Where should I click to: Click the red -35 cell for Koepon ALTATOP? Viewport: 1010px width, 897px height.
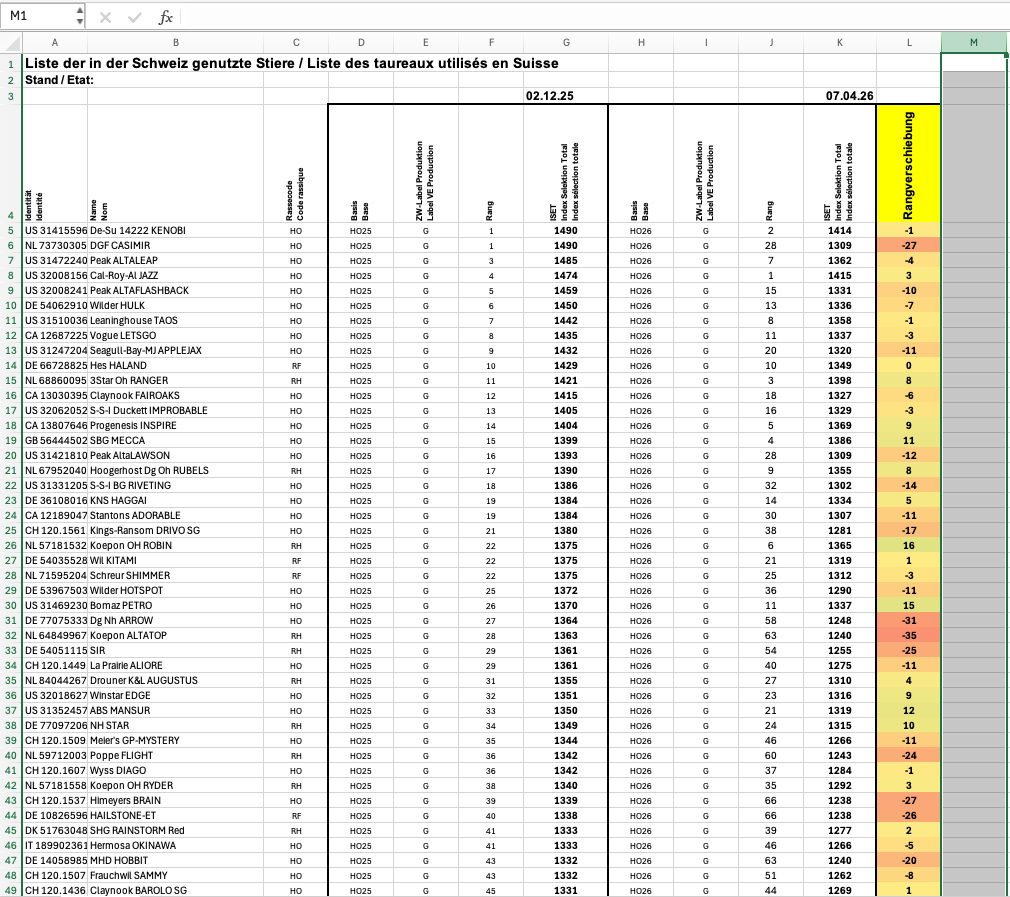coord(908,635)
